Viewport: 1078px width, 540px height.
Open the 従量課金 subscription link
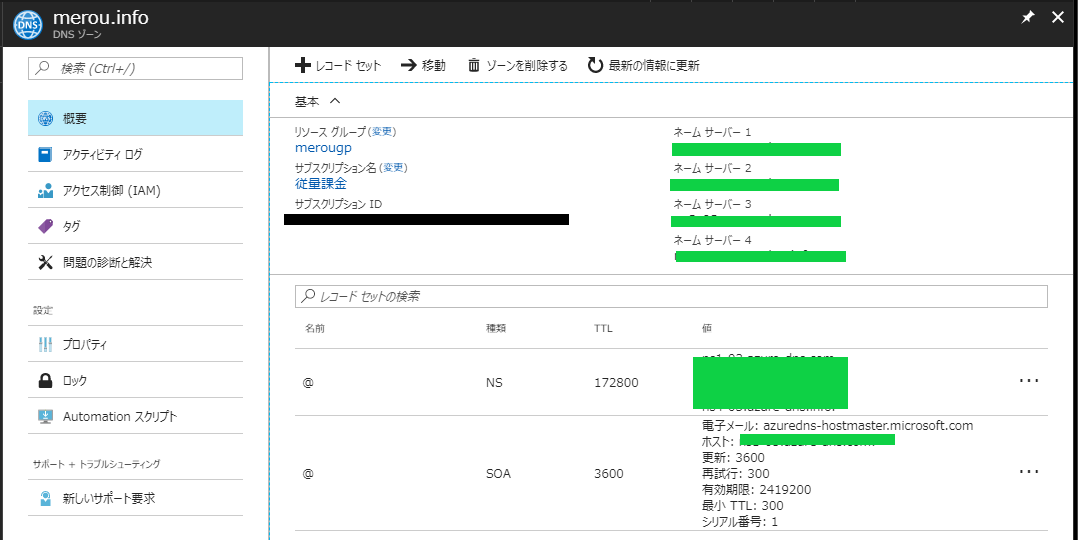click(x=320, y=183)
